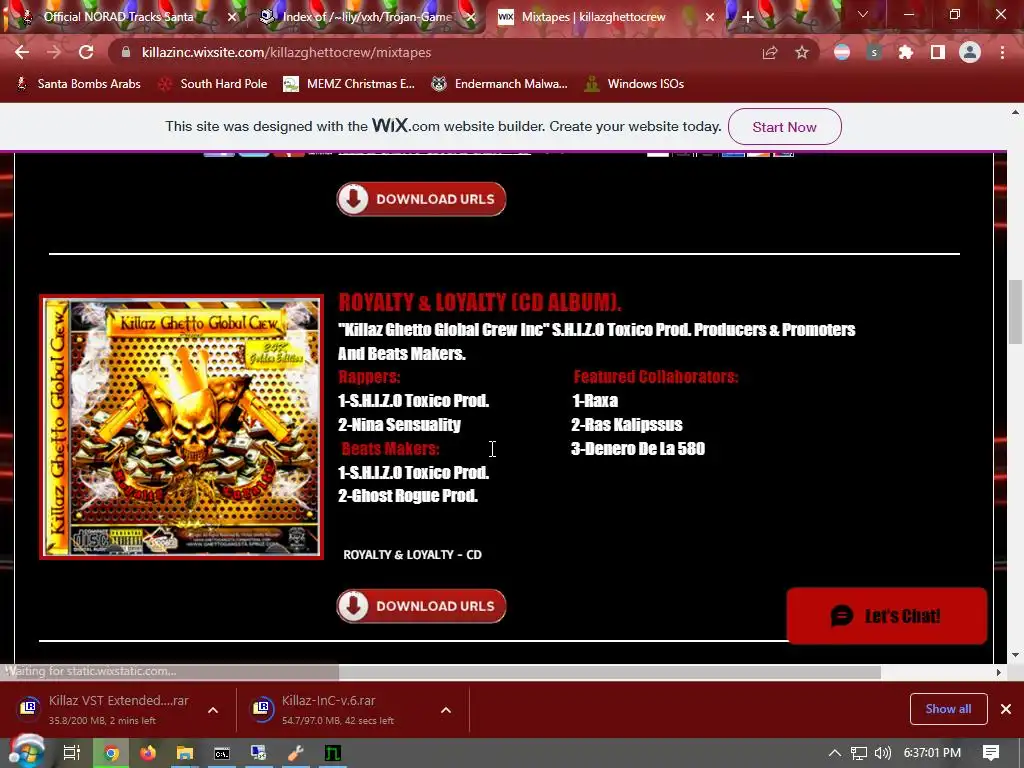This screenshot has width=1024, height=768.
Task: Toggle the browser side panel icon
Action: [938, 52]
